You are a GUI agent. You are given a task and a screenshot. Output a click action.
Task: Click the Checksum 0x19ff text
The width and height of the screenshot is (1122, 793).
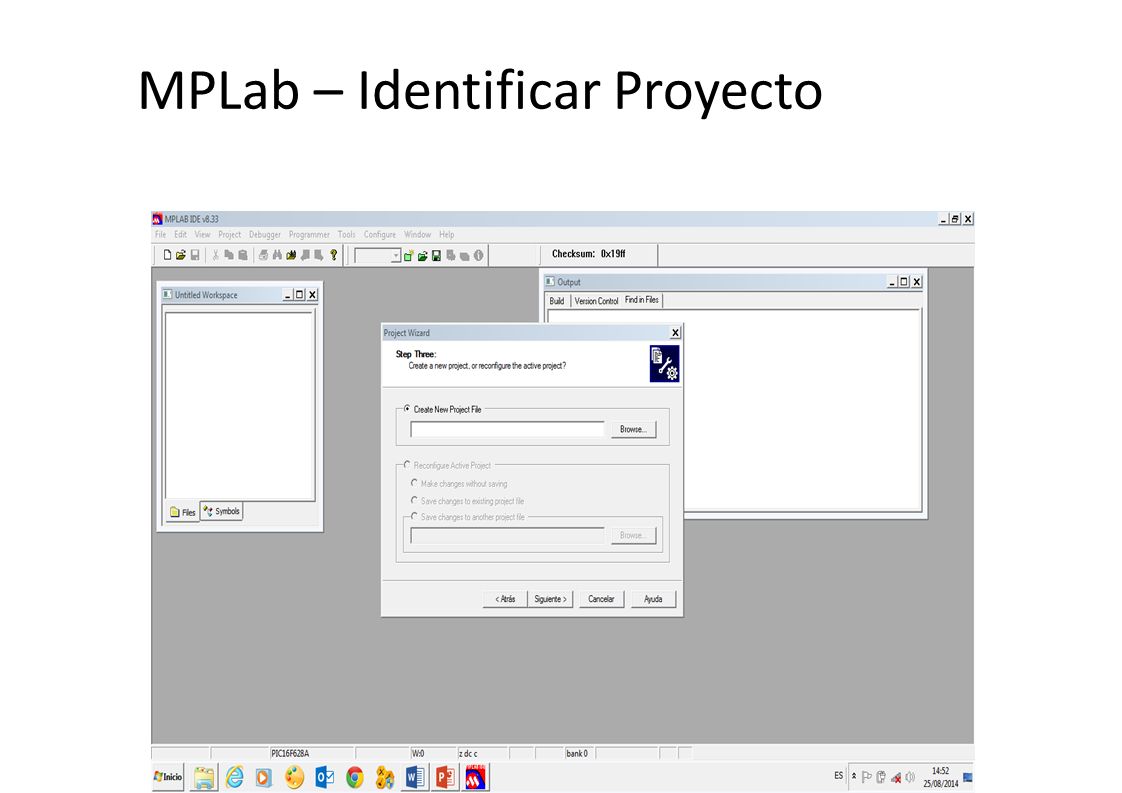(588, 254)
